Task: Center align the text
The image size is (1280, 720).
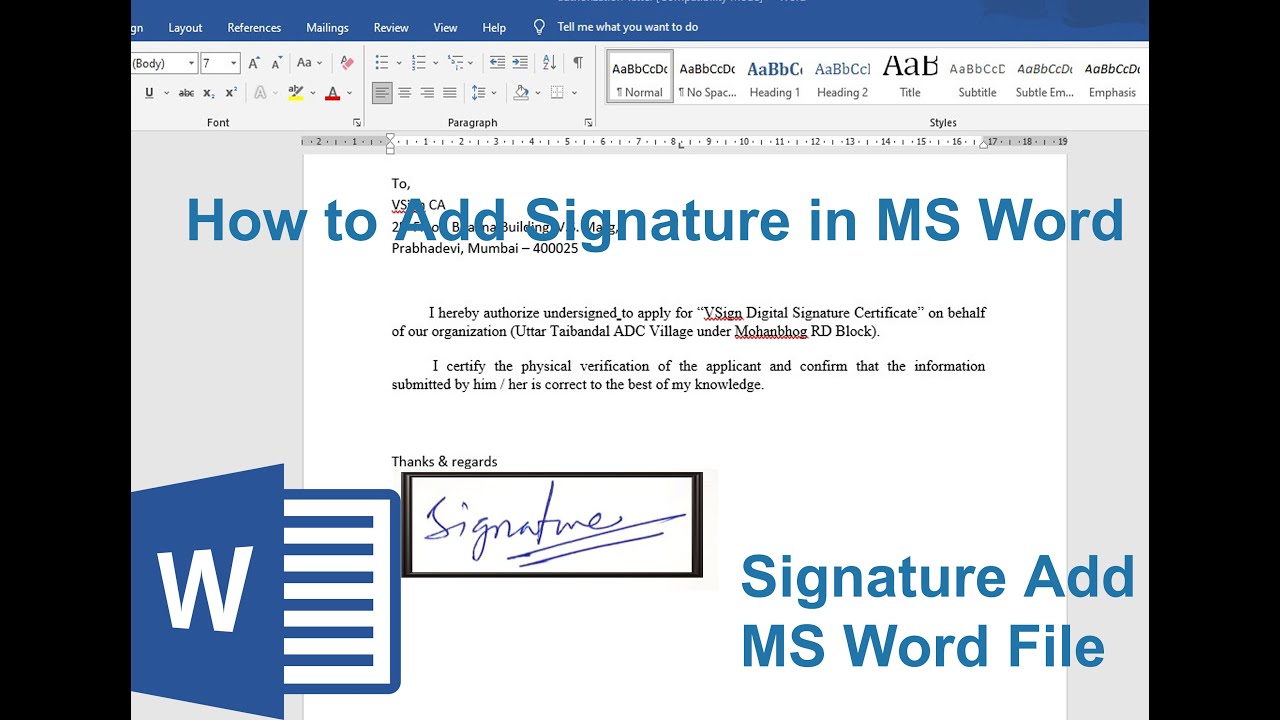Action: 405,93
